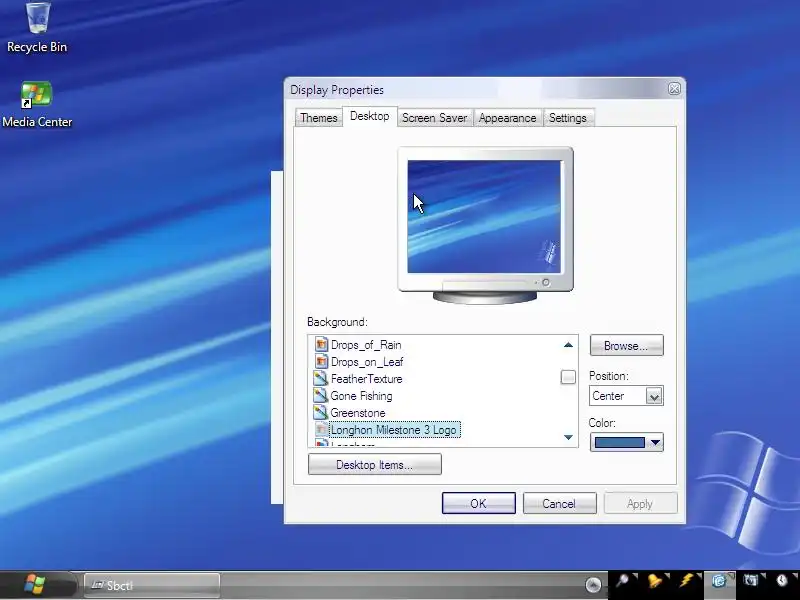Go to the Appearance tab

click(x=508, y=117)
